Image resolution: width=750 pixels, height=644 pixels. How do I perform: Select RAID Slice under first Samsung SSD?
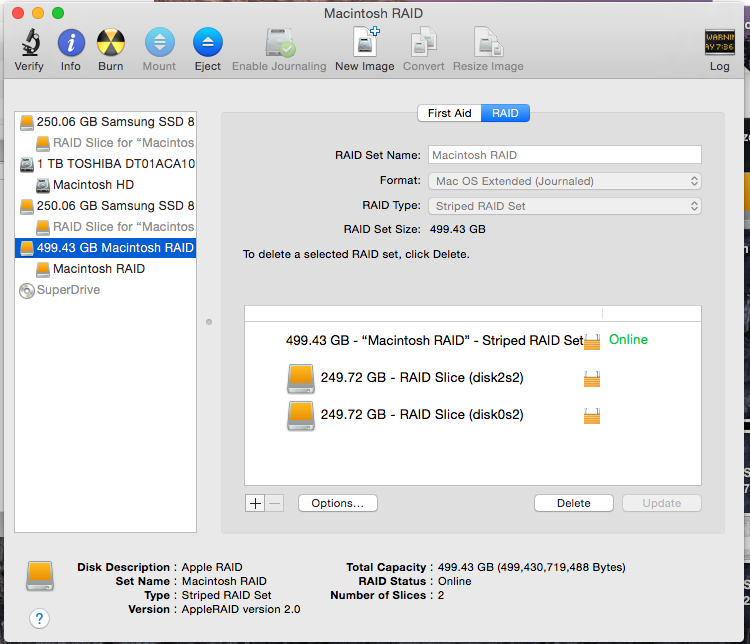click(x=106, y=143)
